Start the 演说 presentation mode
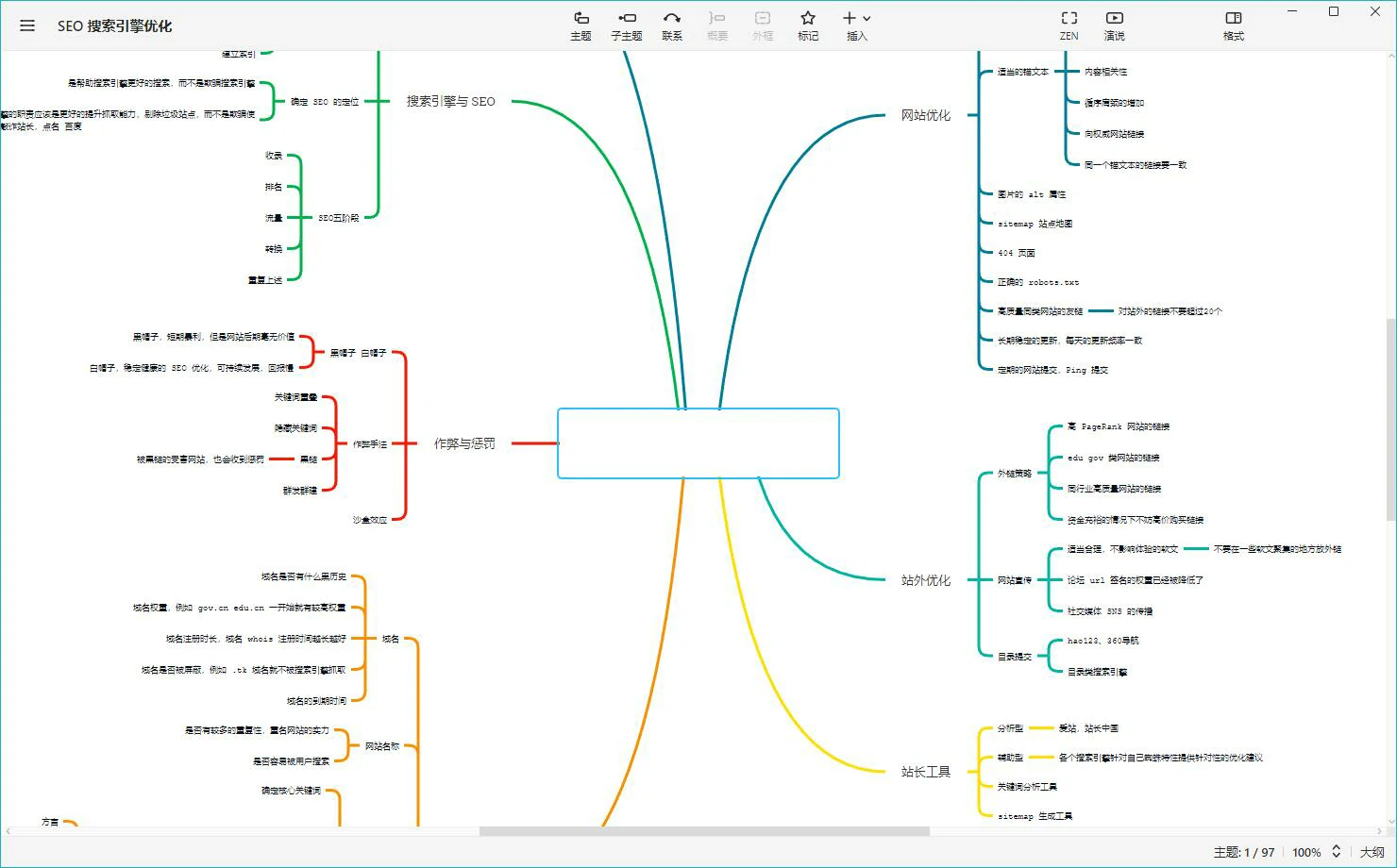The image size is (1397, 868). point(1114,25)
